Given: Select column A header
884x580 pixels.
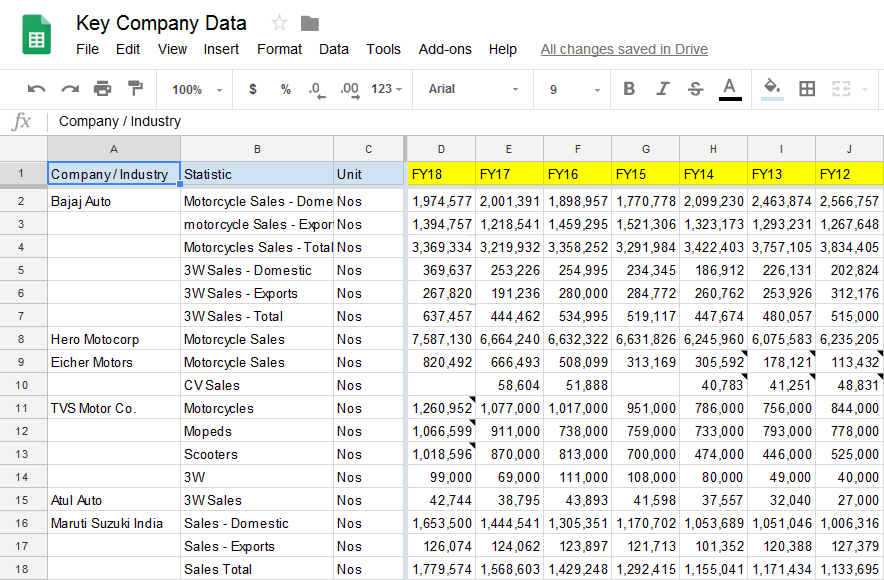Looking at the screenshot, I should 114,149.
